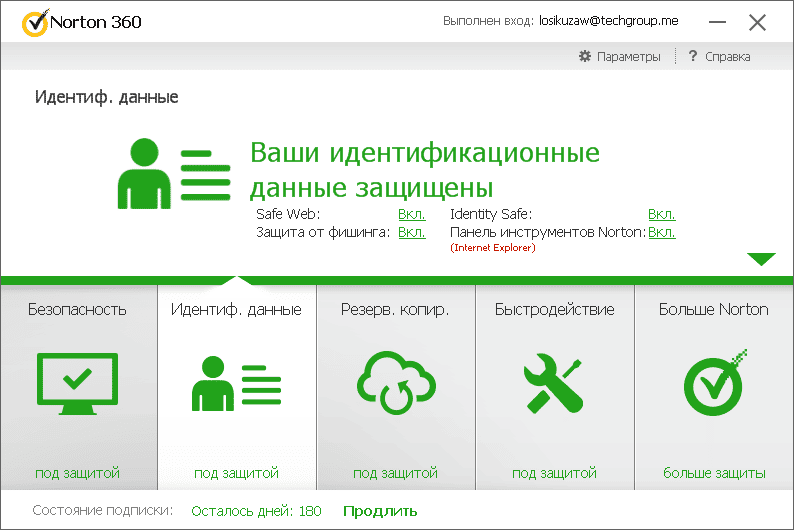Switch to Резерв. копир. tab label
794x530 pixels.
(395, 309)
